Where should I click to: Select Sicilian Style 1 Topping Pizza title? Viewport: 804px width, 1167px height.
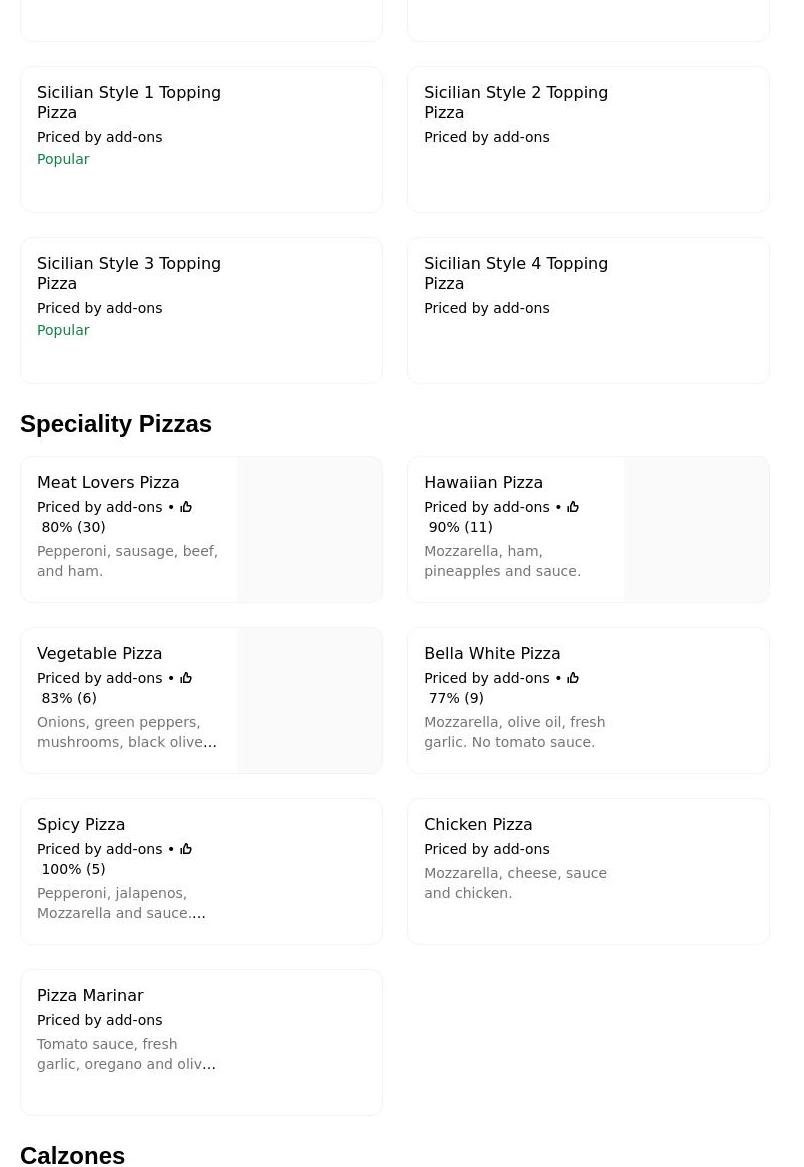pyautogui.click(x=129, y=102)
